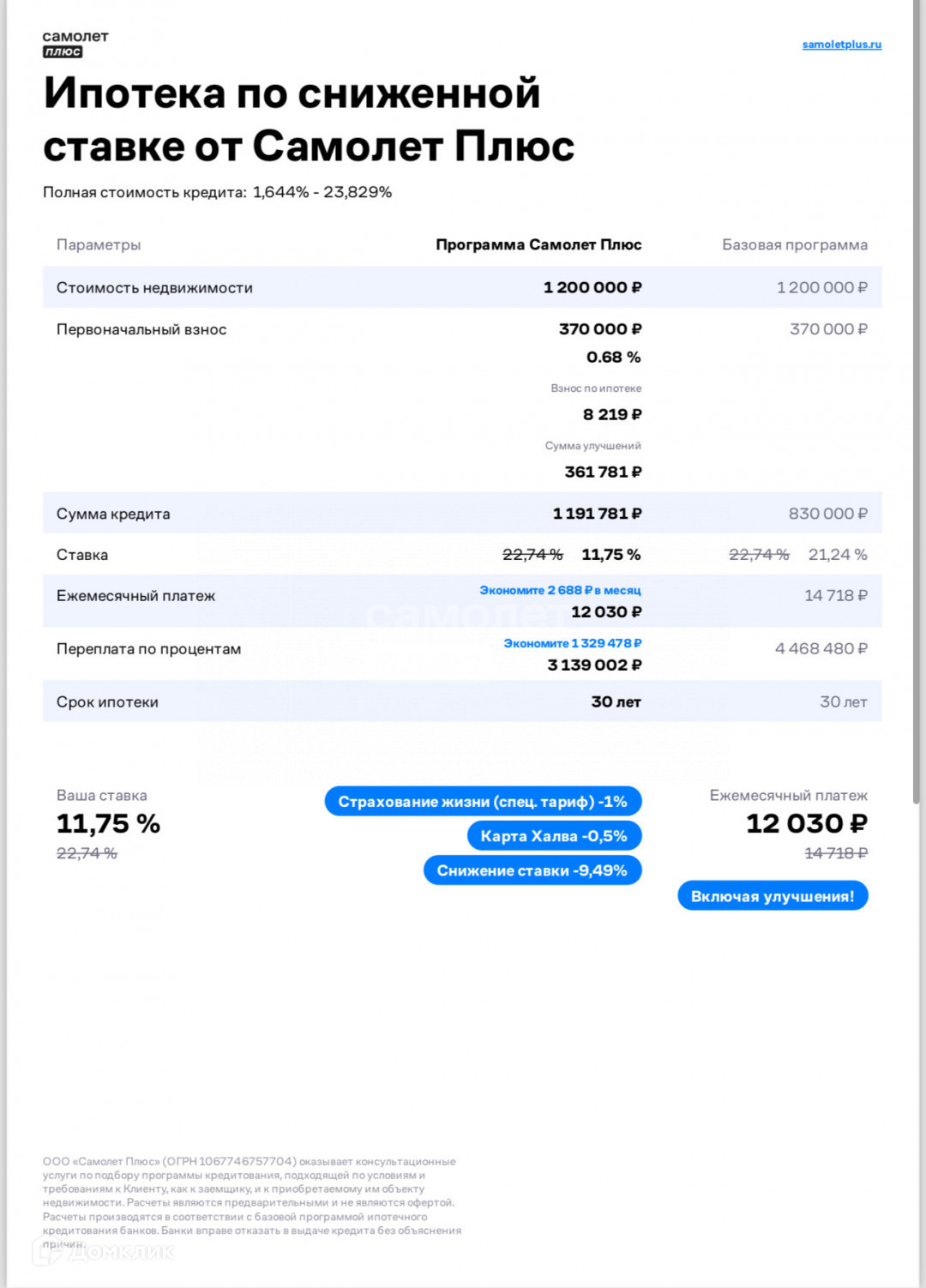Open the samoletplus.ru link
The width and height of the screenshot is (926, 1288).
841,45
